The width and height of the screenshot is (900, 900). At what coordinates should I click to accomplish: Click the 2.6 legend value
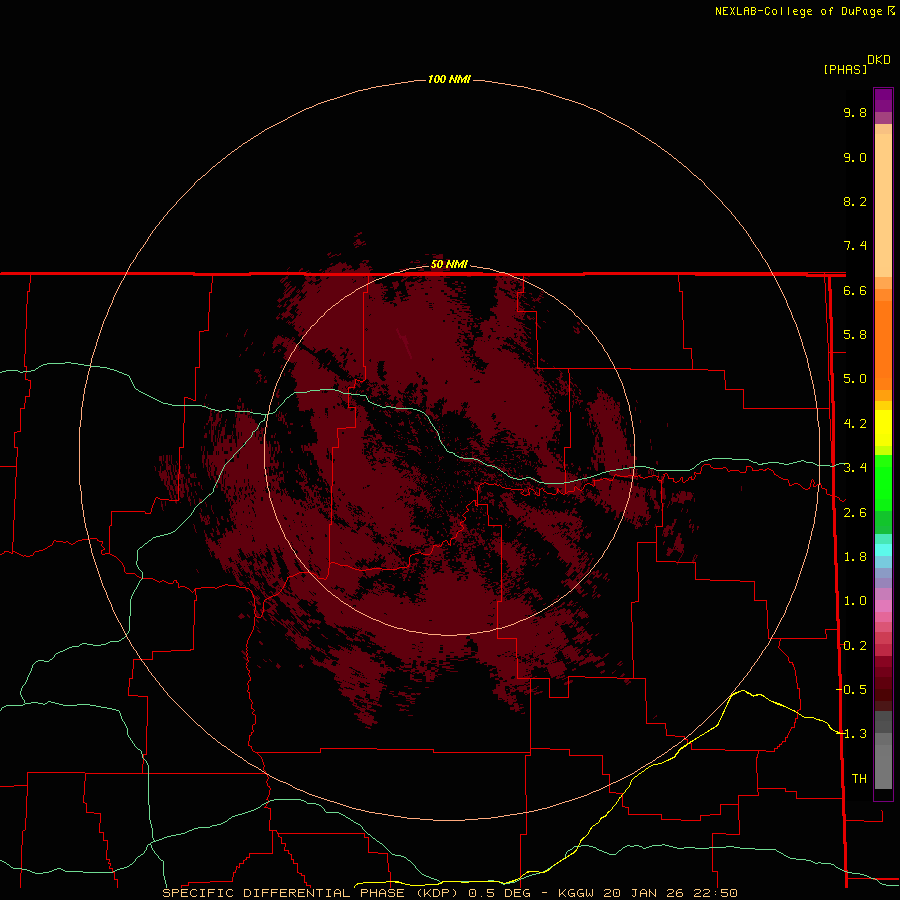[x=855, y=513]
